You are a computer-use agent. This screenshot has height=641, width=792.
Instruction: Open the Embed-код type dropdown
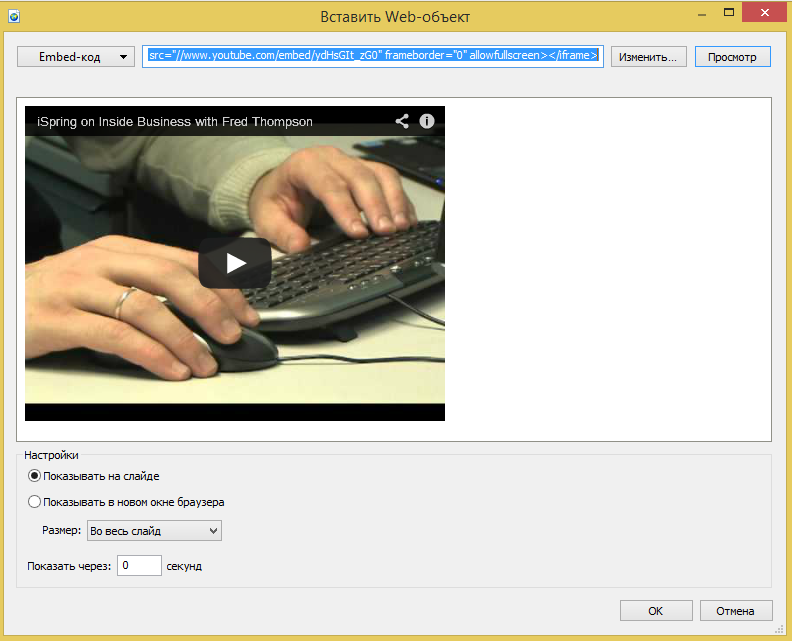click(76, 57)
